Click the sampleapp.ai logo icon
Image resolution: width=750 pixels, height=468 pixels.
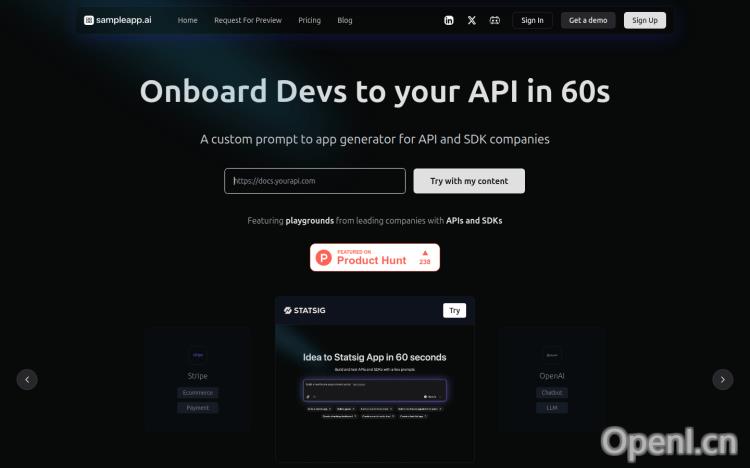89,20
